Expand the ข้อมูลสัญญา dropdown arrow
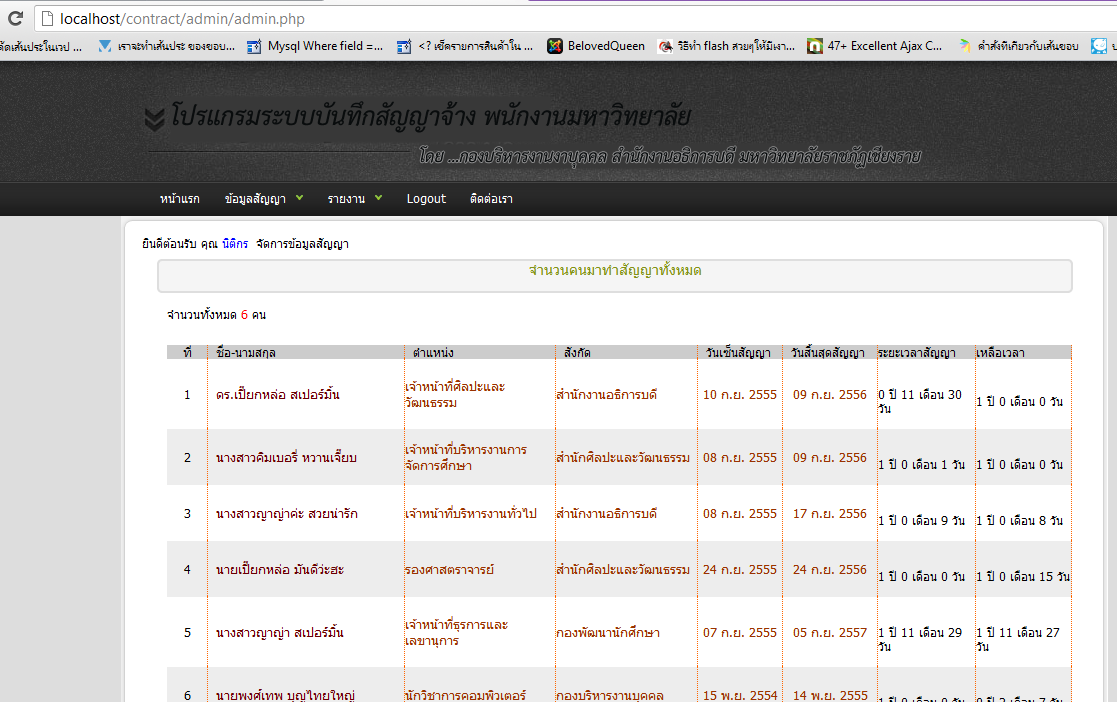 (299, 197)
